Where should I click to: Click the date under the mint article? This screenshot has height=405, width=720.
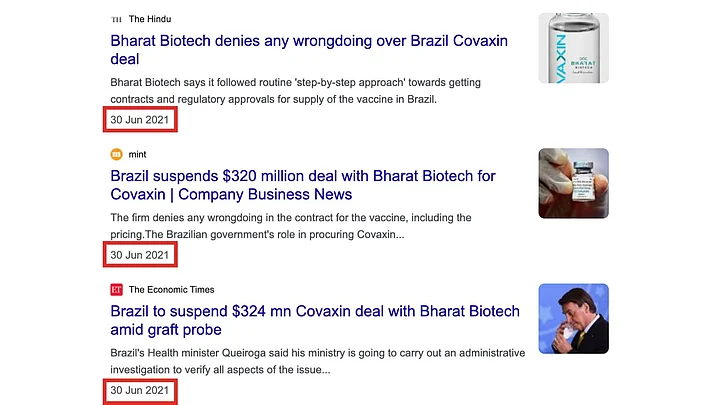click(x=140, y=255)
